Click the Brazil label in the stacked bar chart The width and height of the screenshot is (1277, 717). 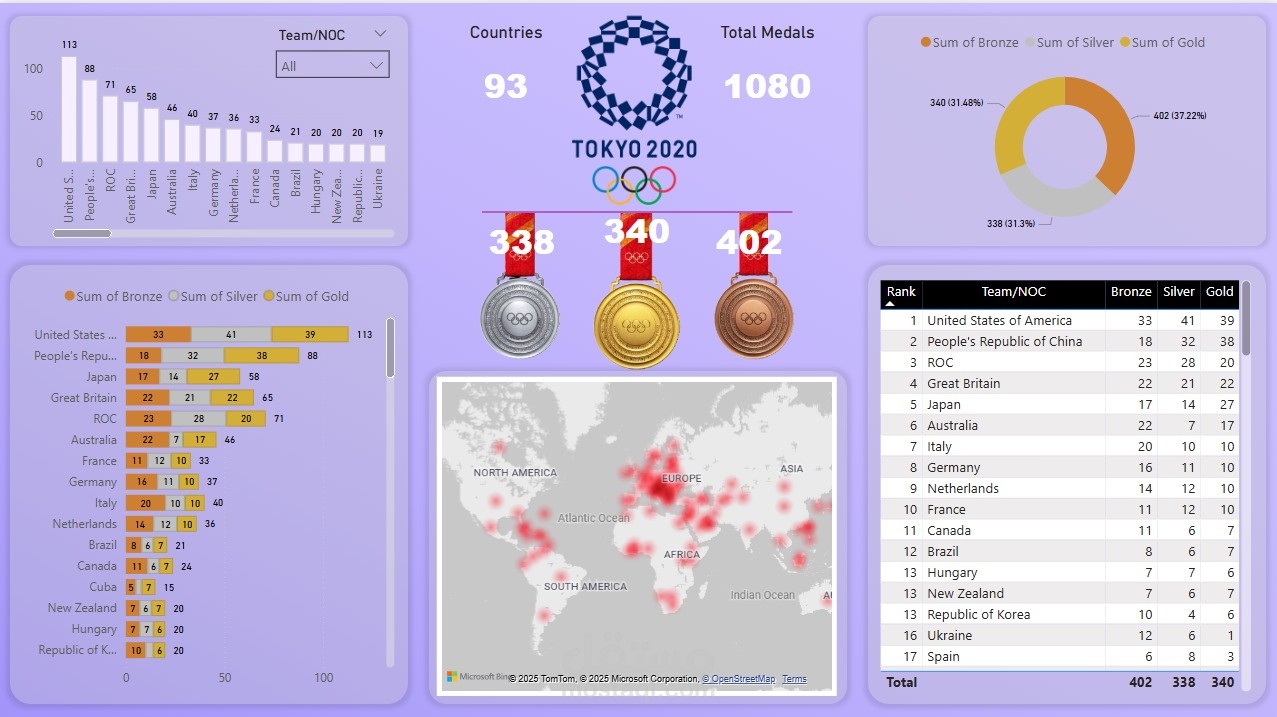pyautogui.click(x=102, y=545)
